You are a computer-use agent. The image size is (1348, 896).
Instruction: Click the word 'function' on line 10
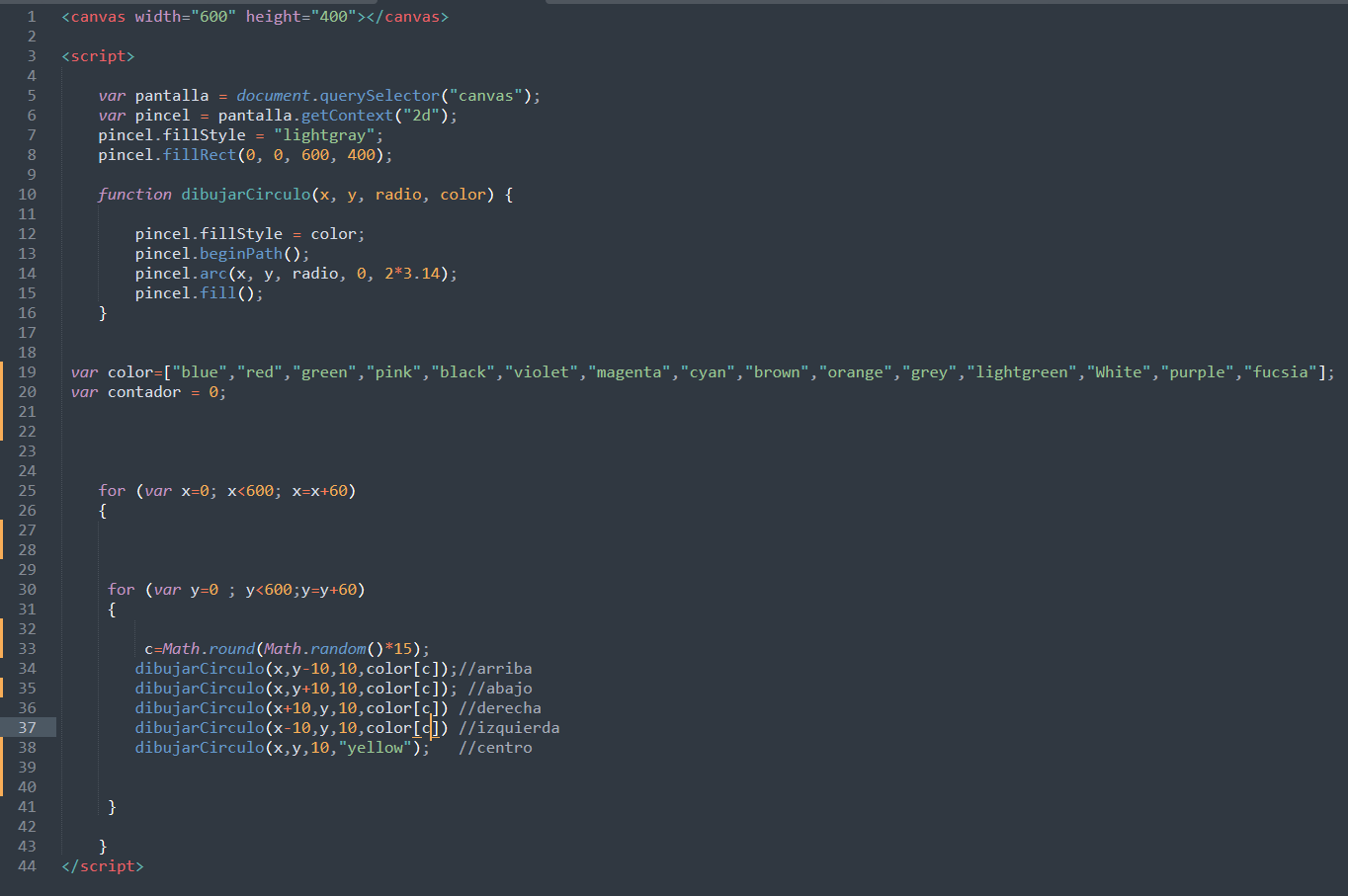pos(134,195)
